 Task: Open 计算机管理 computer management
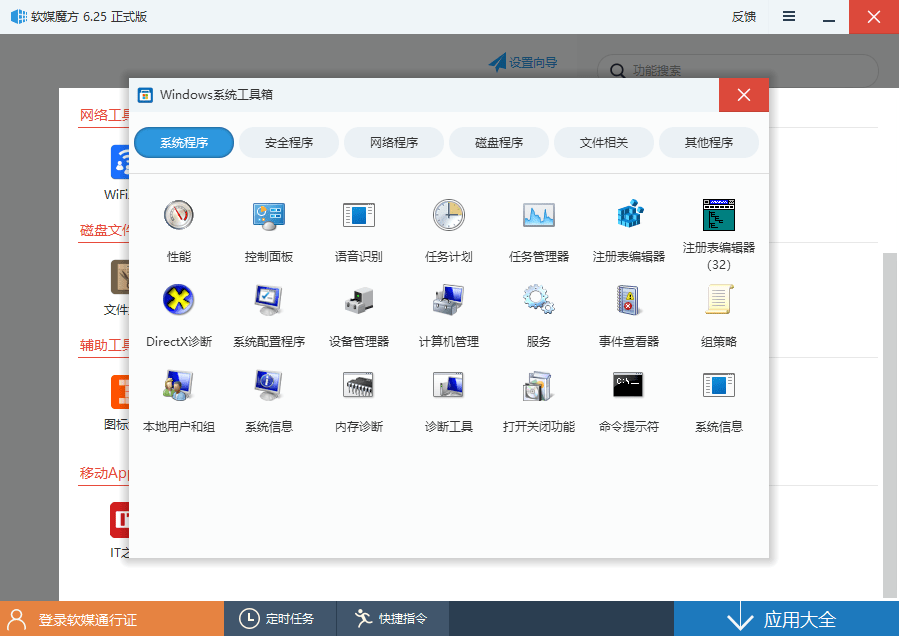pos(448,316)
